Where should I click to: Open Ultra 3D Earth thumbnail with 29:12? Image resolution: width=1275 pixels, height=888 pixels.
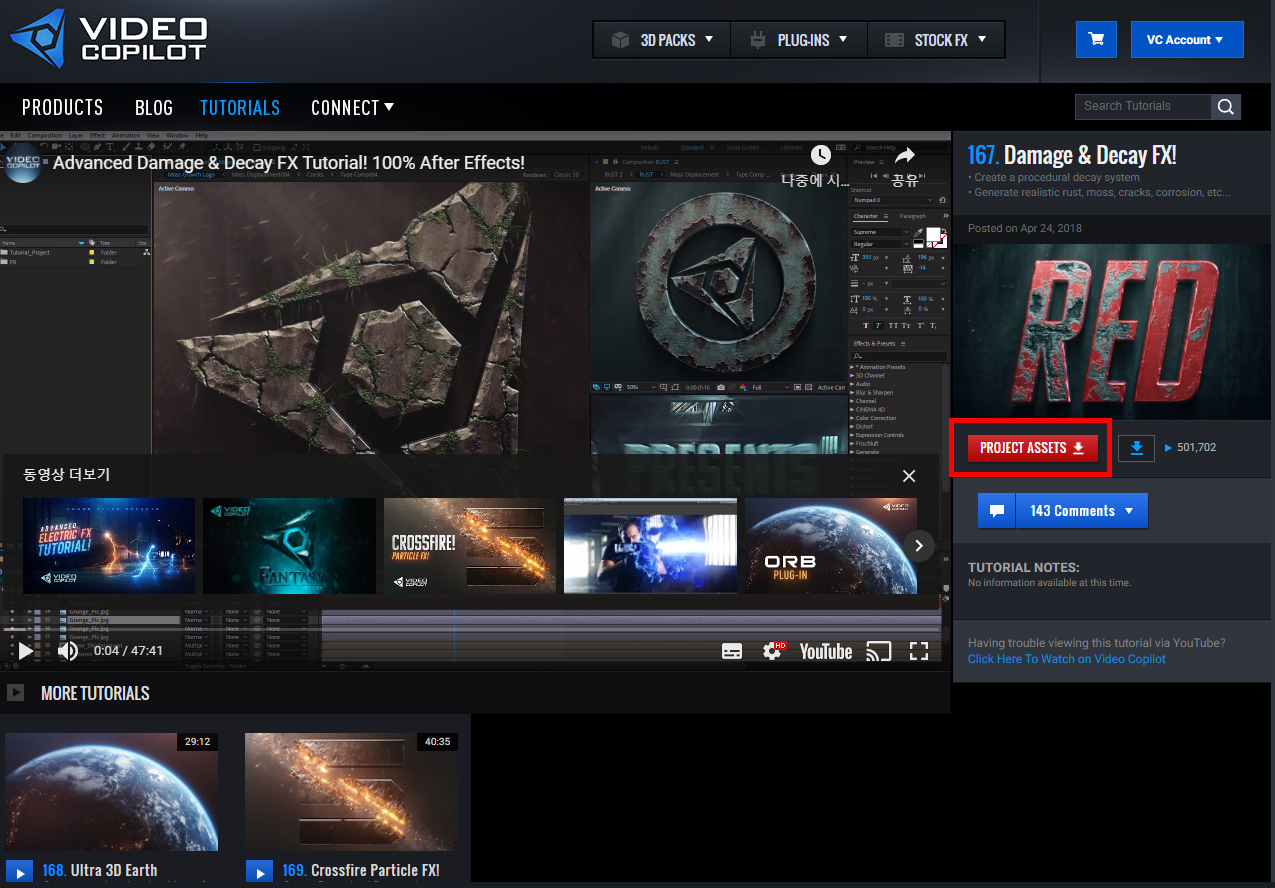[111, 792]
